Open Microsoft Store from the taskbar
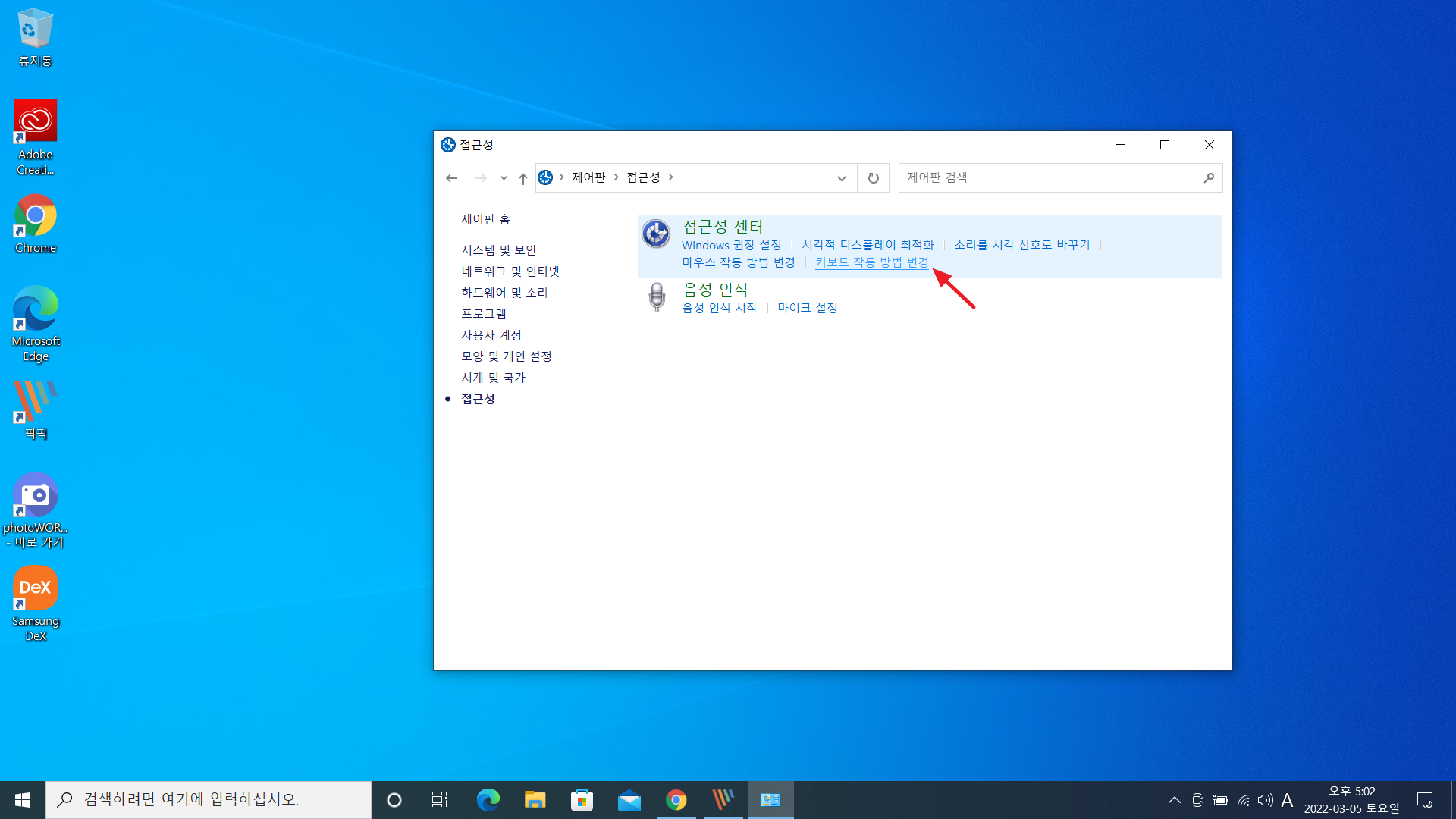Viewport: 1456px width, 819px height. coord(582,800)
